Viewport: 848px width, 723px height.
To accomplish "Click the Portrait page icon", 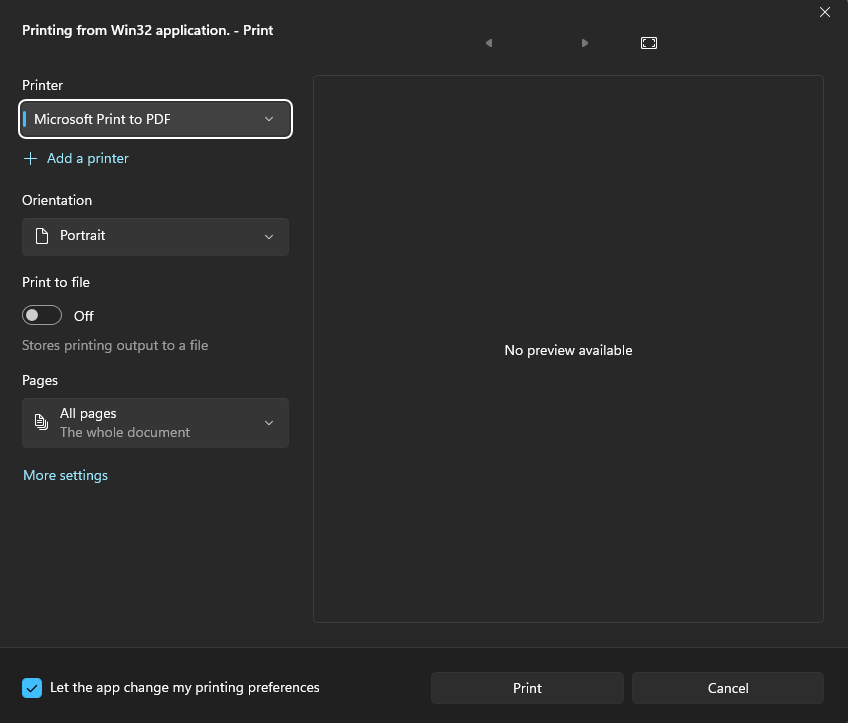I will click(x=42, y=236).
